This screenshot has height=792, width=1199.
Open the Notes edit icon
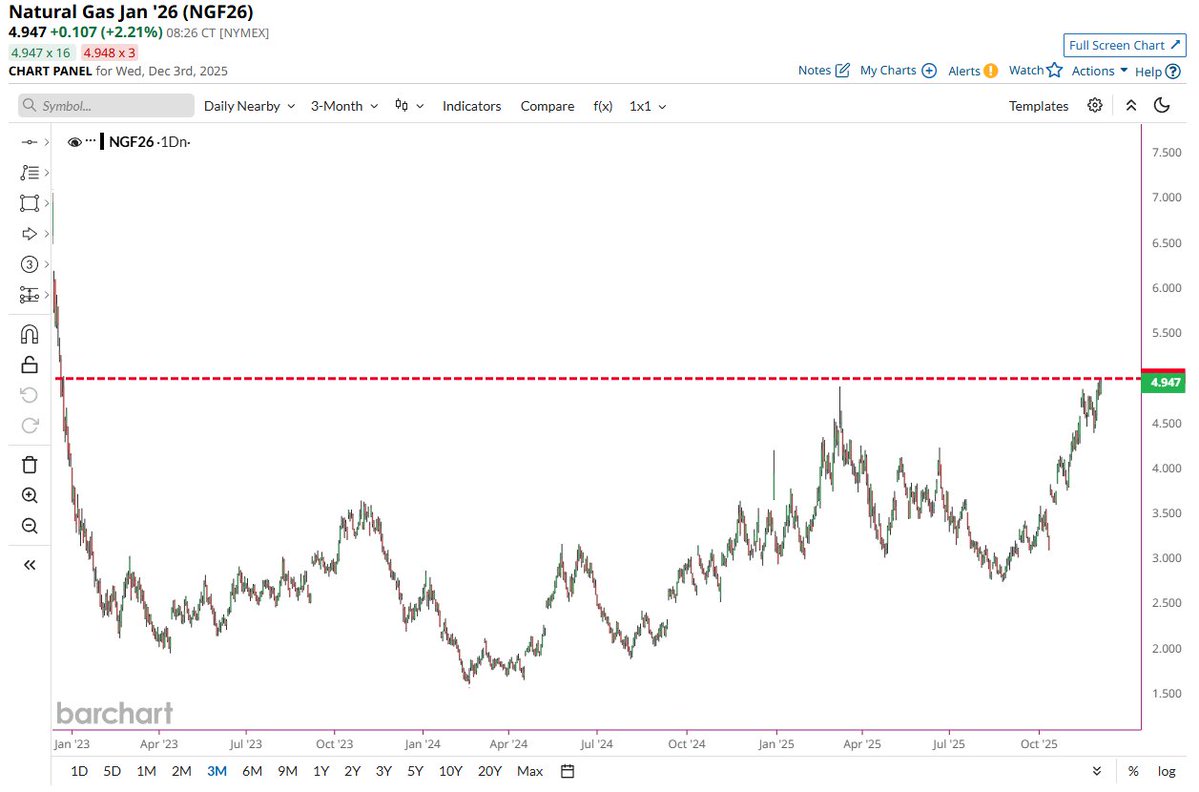tap(842, 70)
